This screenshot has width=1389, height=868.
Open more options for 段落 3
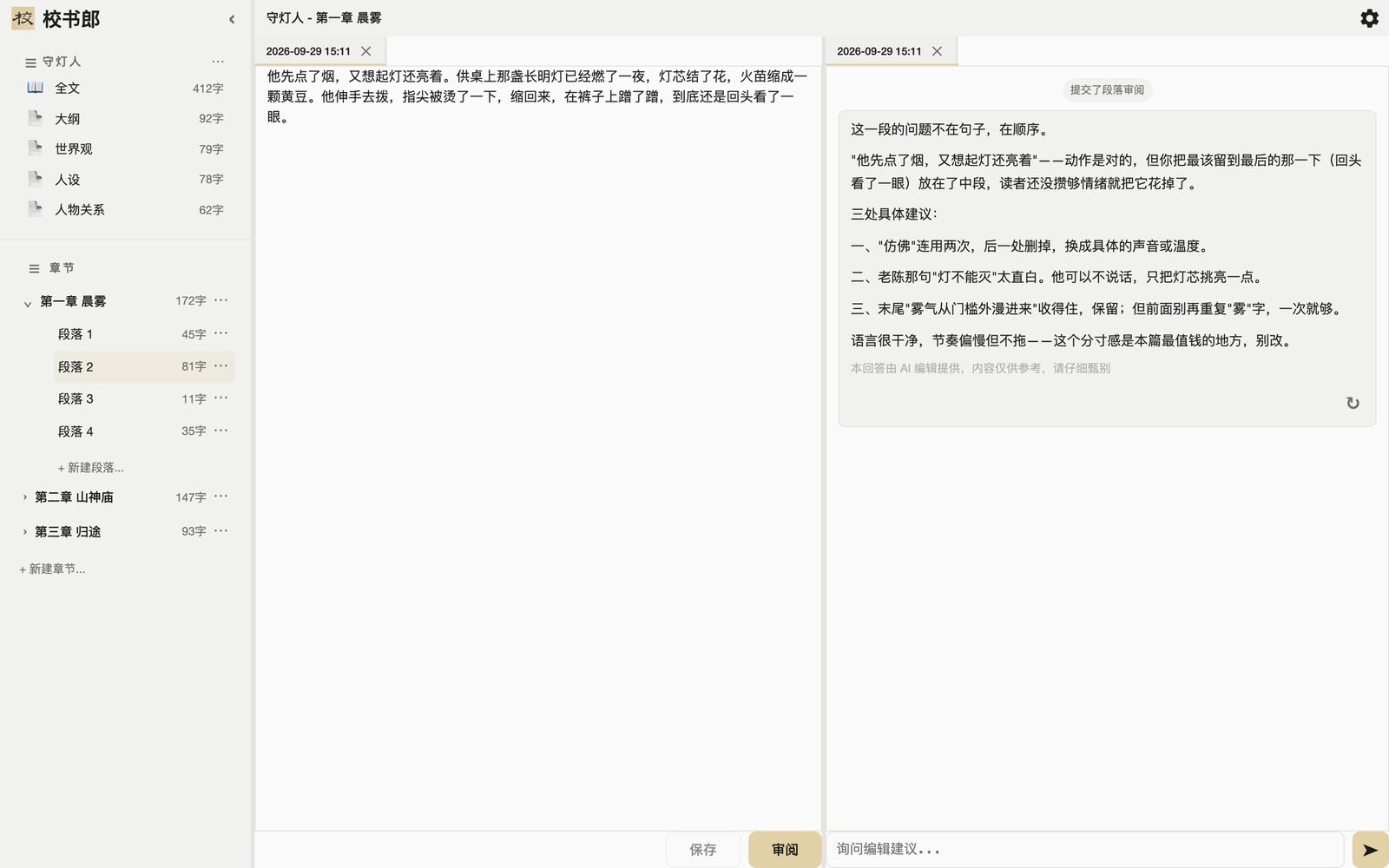(221, 398)
